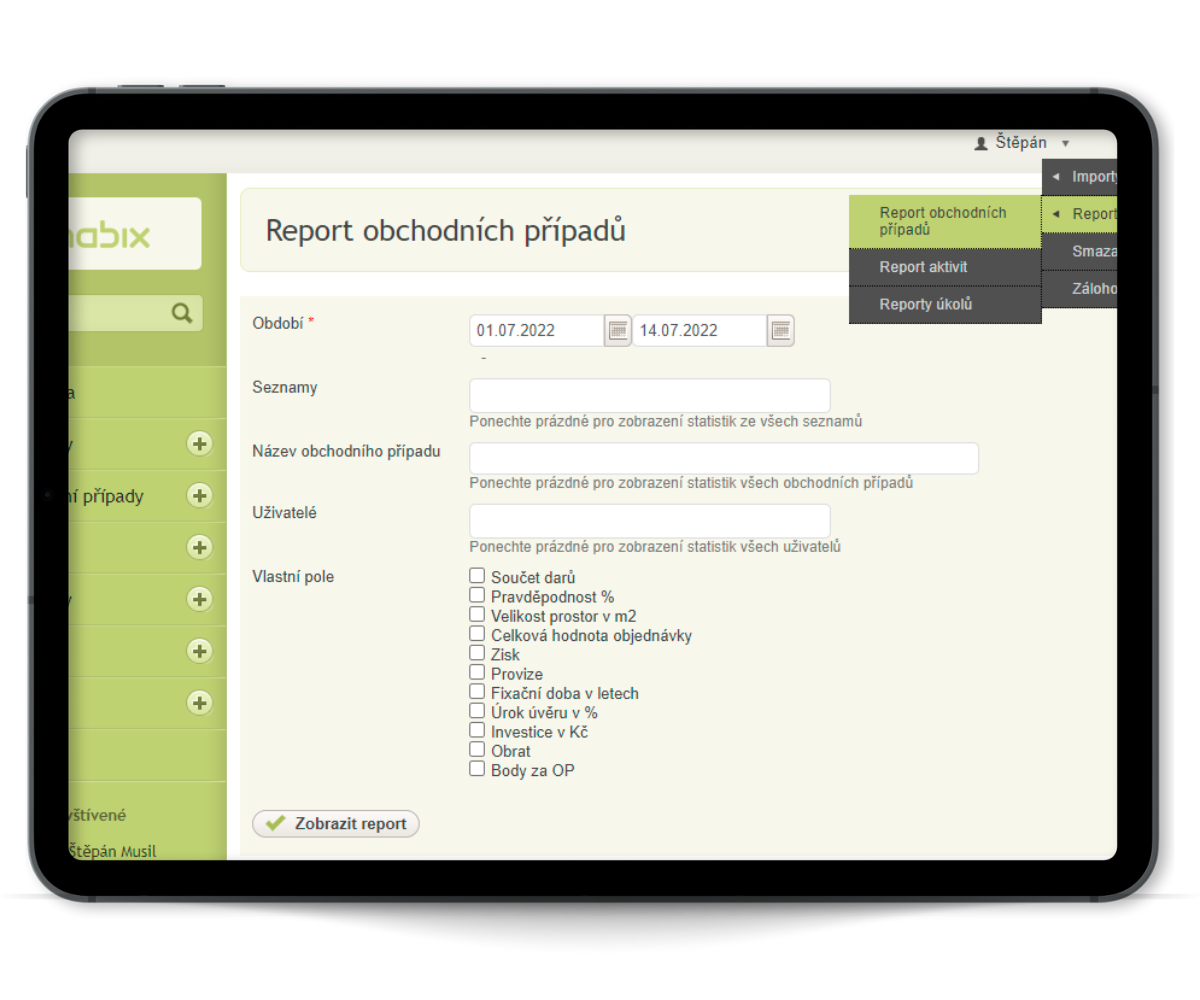Tick the Body za OP checkbox
The height and width of the screenshot is (1000, 1200).
coord(477,769)
